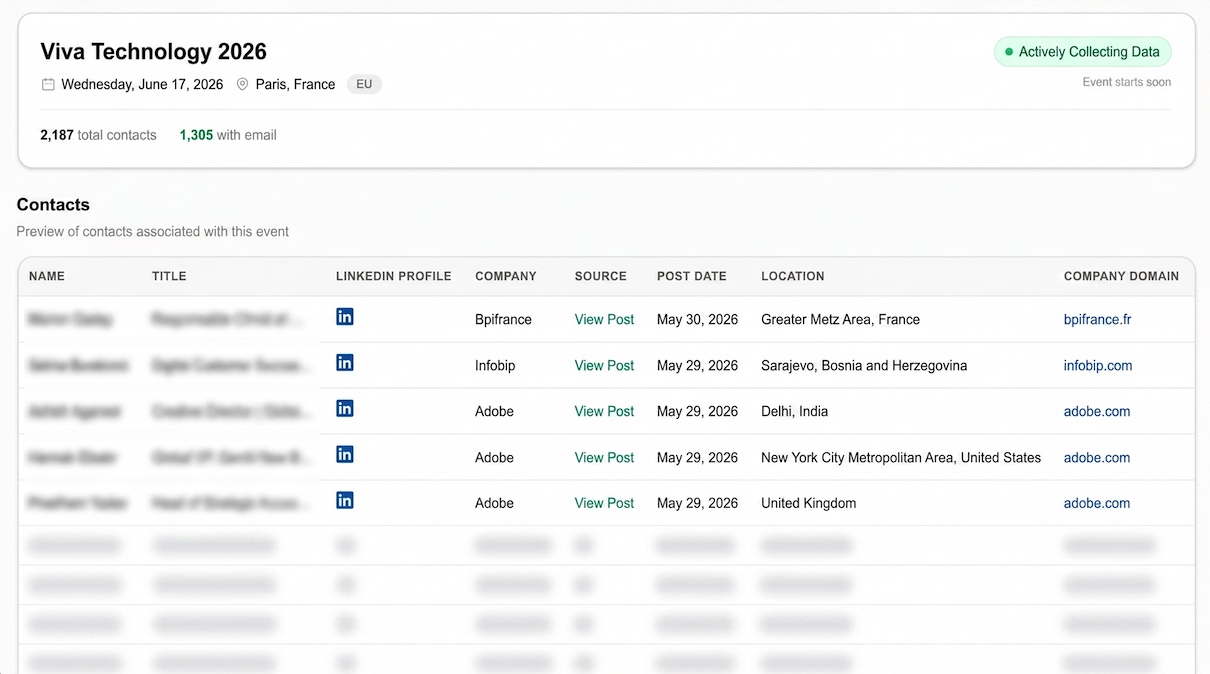View Post for the Bpifrance contact

[x=604, y=320]
